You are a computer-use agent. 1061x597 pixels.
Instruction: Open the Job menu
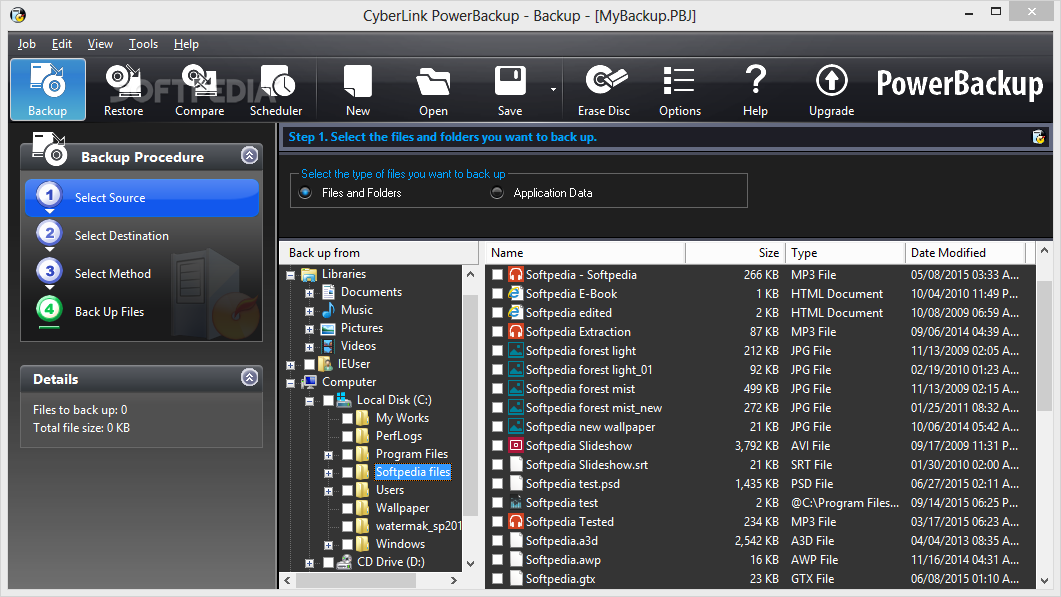pos(26,44)
